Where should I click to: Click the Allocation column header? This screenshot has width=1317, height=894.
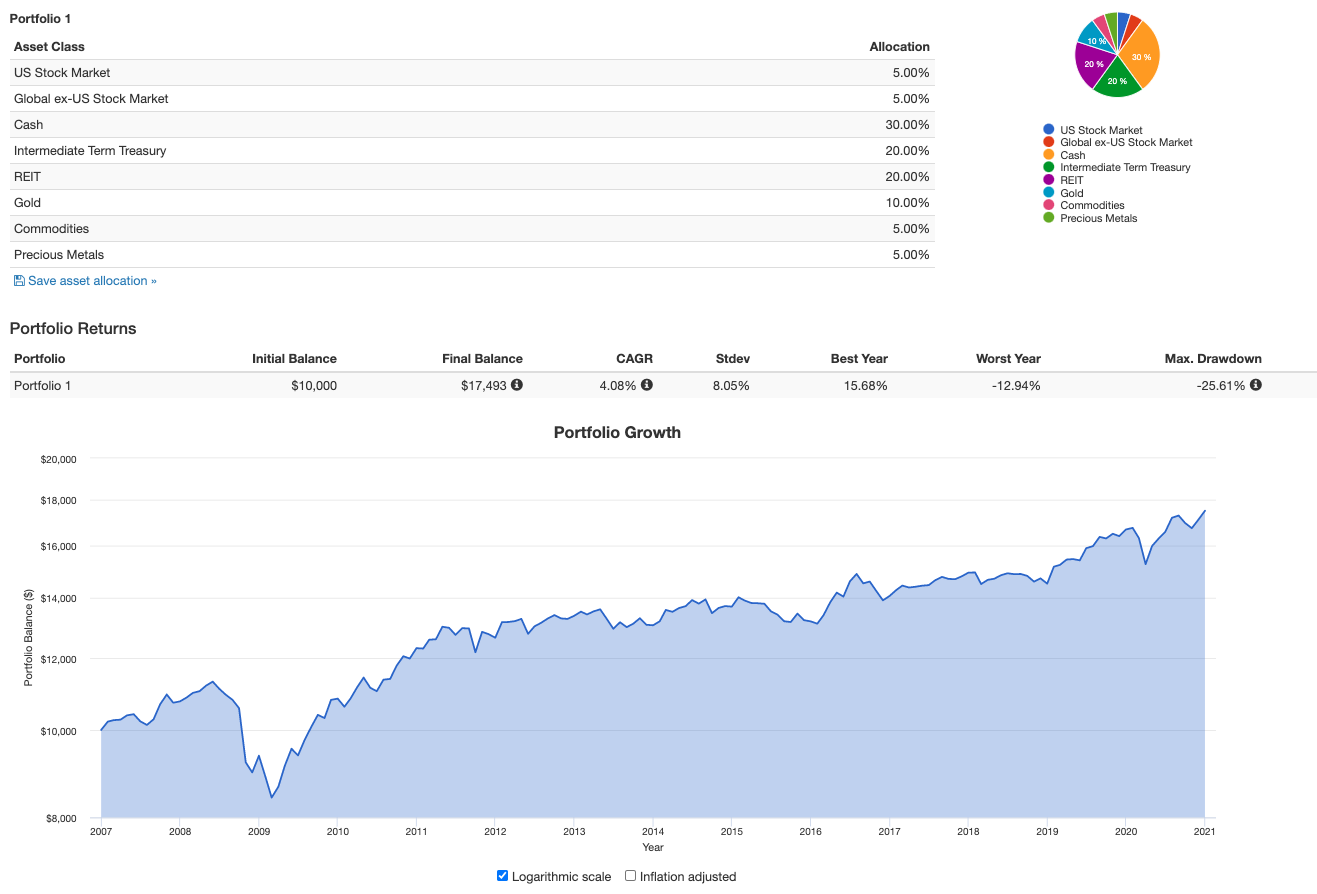899,47
